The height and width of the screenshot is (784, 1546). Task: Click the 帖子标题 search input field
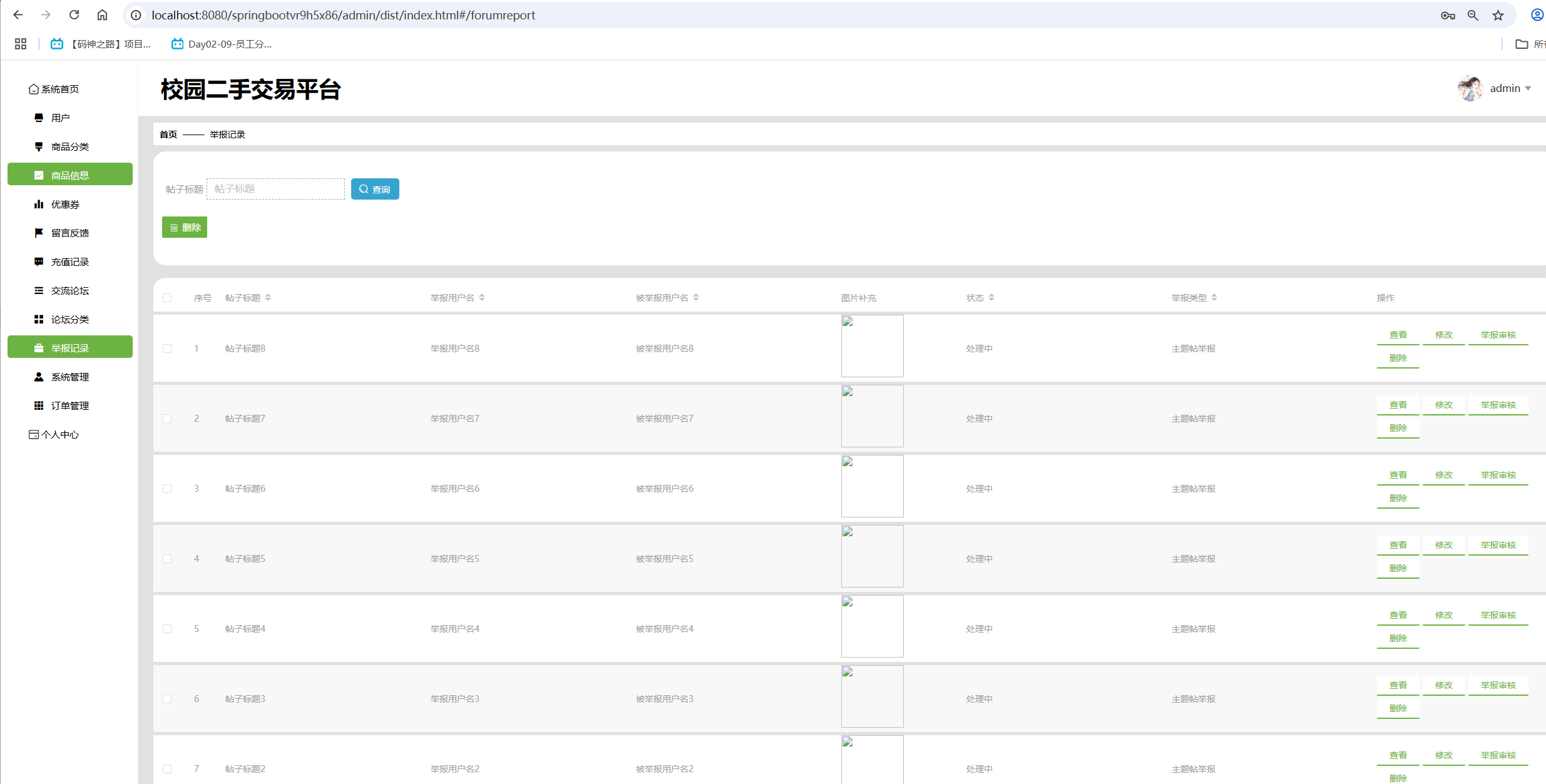(275, 189)
